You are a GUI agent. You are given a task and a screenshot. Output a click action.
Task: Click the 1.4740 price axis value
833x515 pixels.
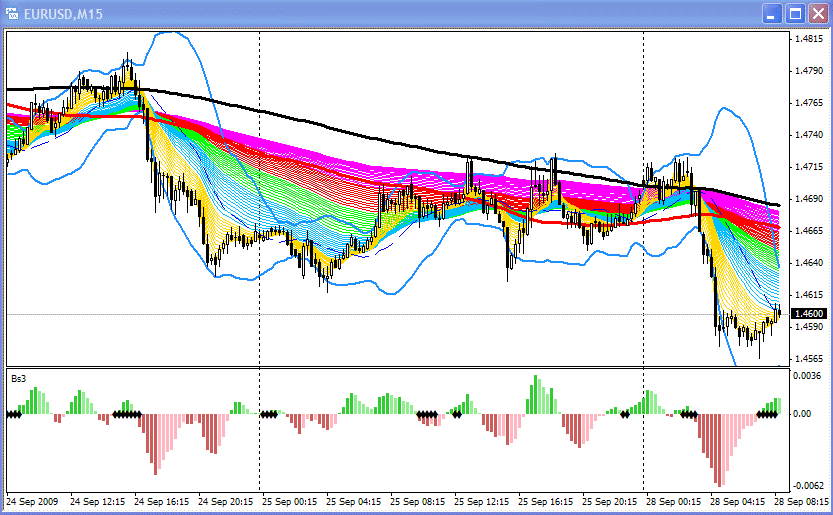point(809,135)
